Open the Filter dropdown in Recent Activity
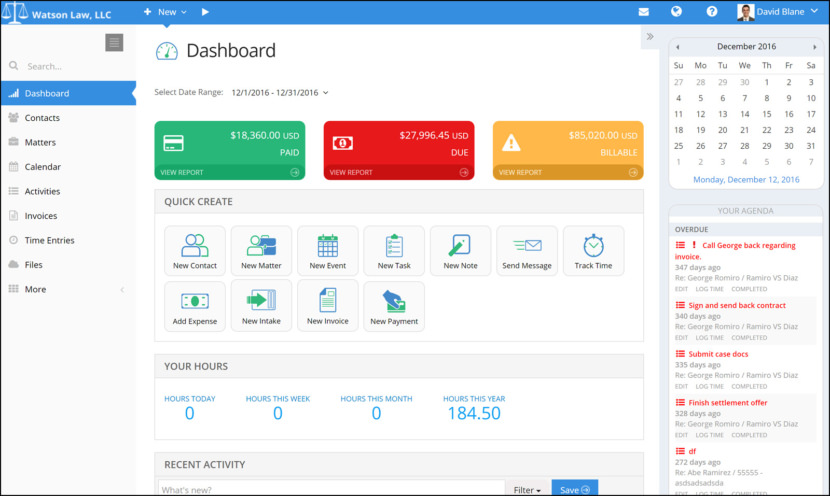This screenshot has width=830, height=496. (527, 490)
